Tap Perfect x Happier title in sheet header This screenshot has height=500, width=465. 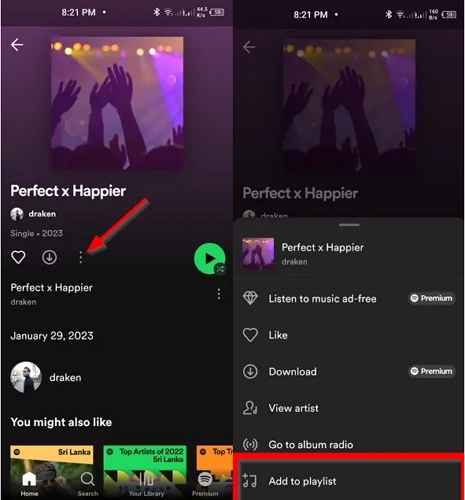pos(323,247)
